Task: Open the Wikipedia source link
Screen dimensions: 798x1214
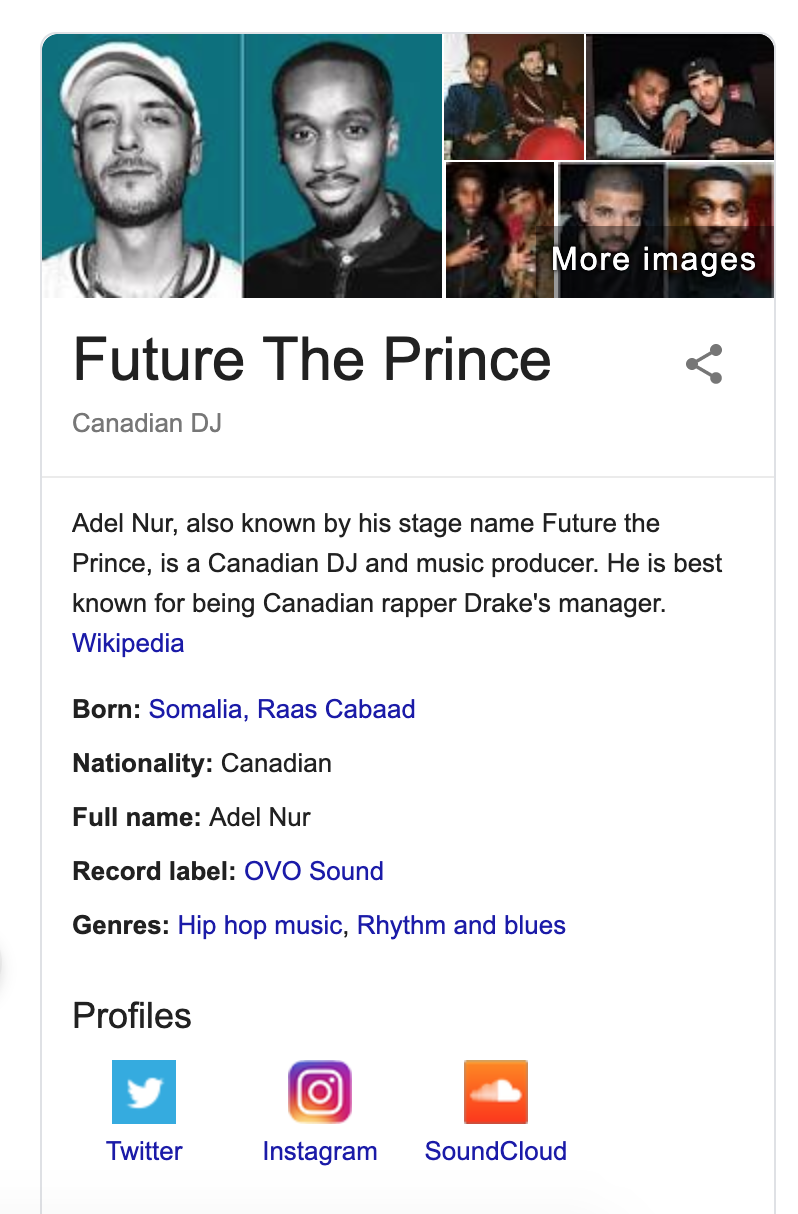Action: pyautogui.click(x=128, y=642)
